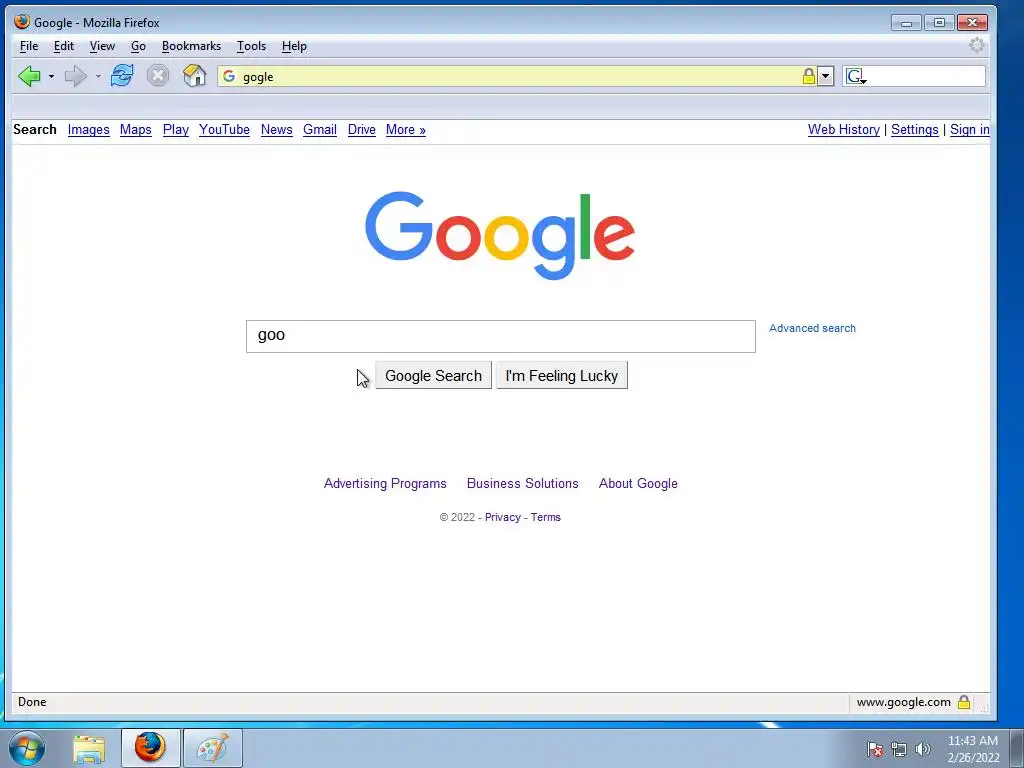Open the Gmail link

point(320,130)
